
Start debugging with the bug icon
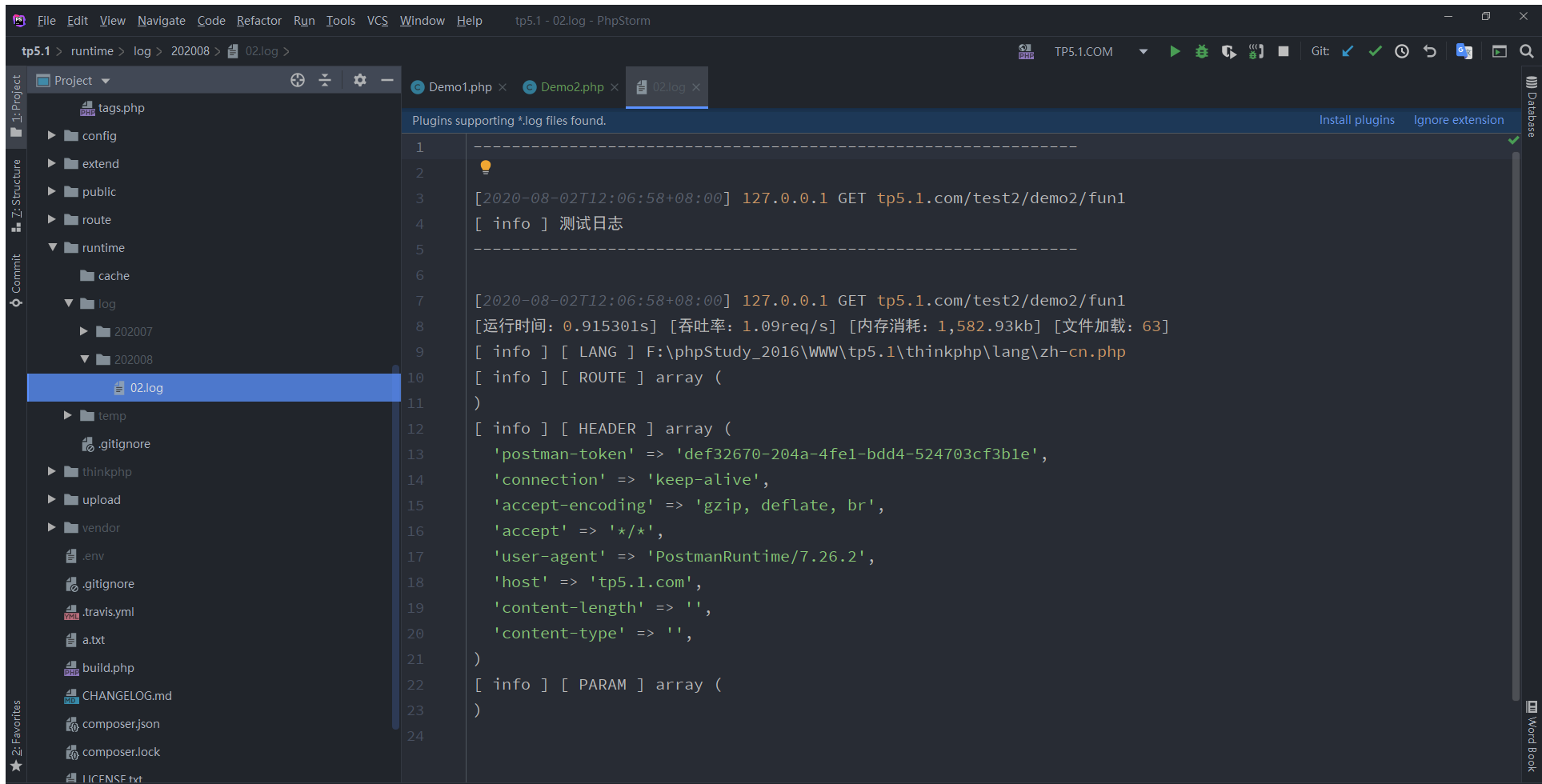pyautogui.click(x=1201, y=51)
